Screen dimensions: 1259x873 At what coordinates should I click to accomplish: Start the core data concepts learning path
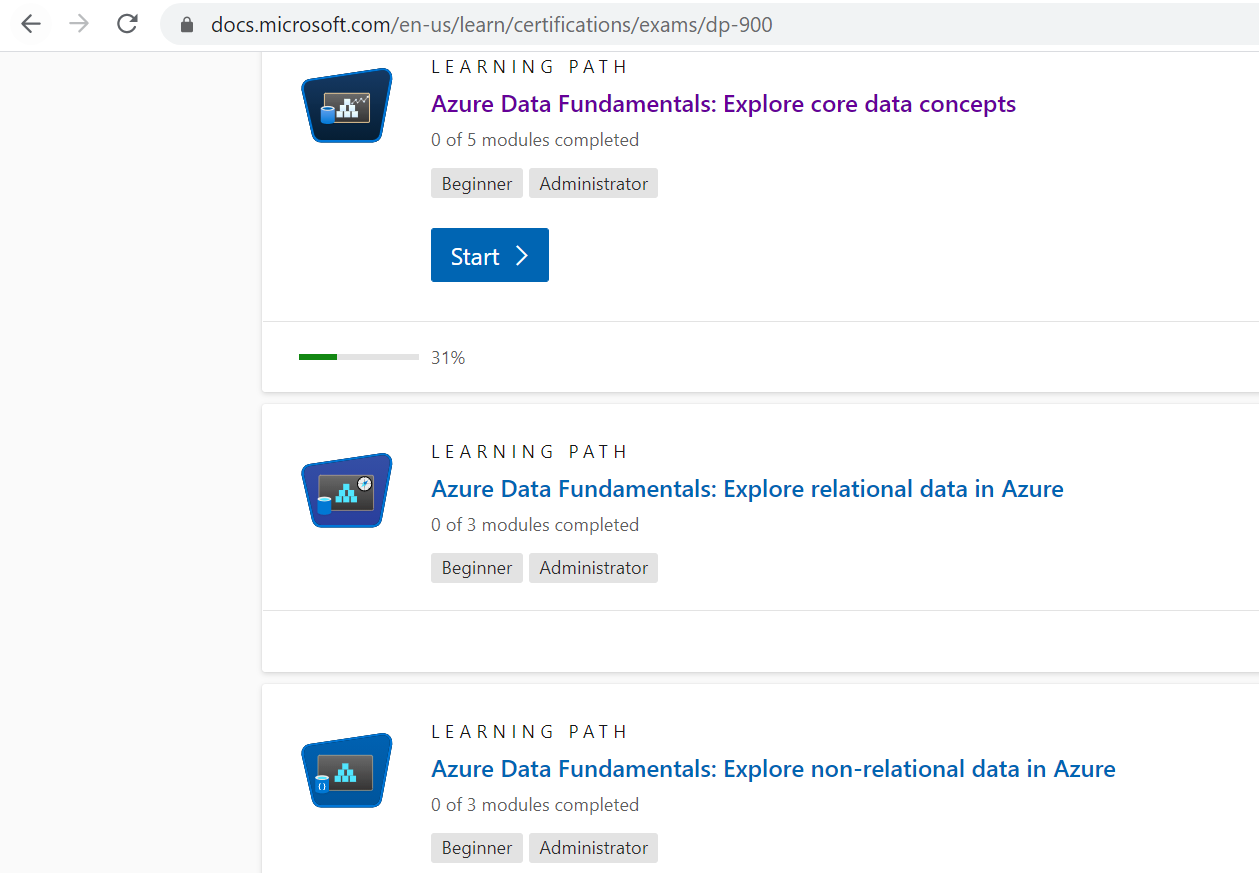[x=490, y=256]
